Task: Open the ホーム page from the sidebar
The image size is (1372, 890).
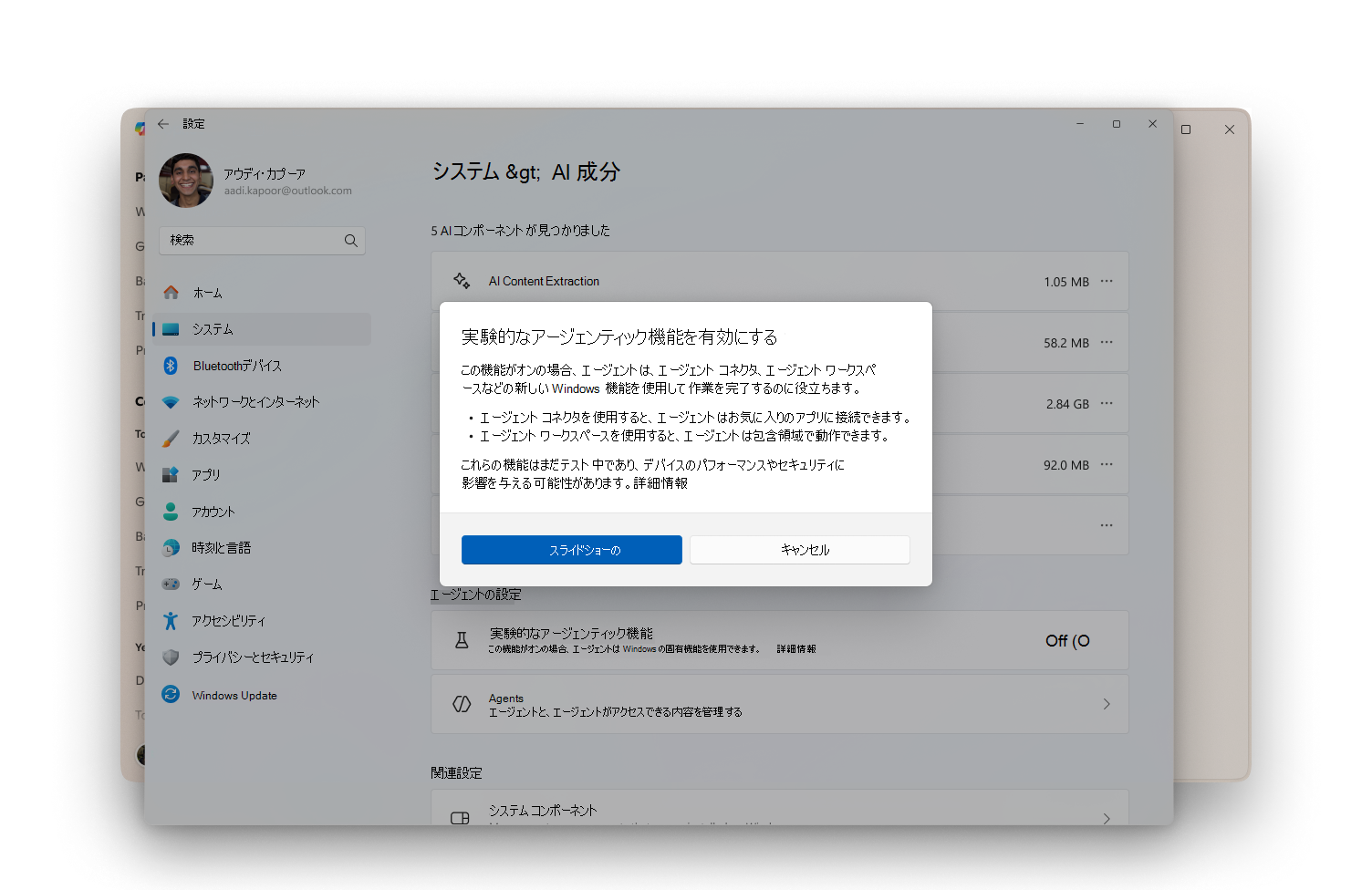Action: coord(261,293)
